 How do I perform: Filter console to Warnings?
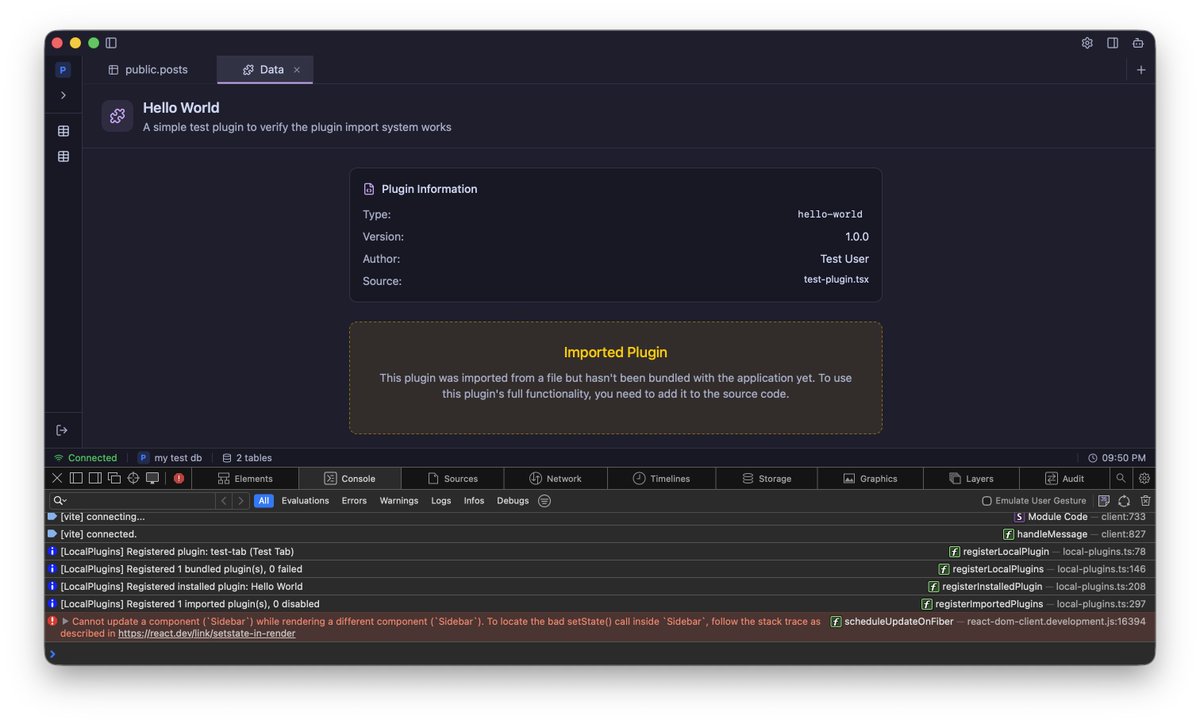[399, 500]
